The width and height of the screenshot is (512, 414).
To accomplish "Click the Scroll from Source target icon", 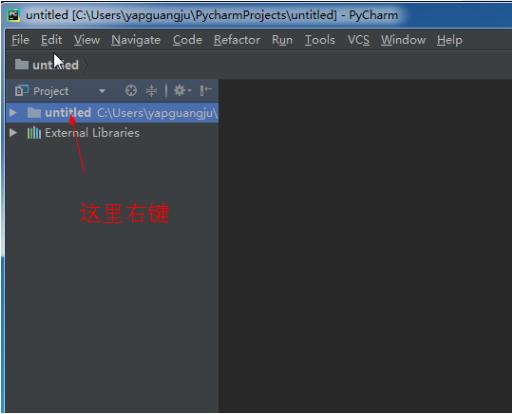I will [x=131, y=90].
